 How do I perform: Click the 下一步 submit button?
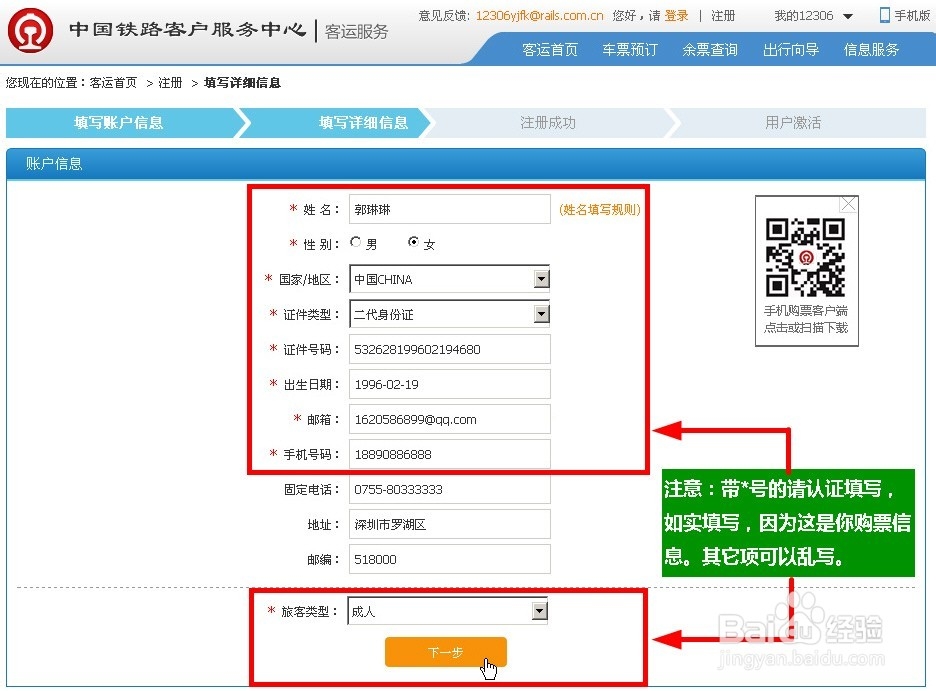(x=445, y=651)
